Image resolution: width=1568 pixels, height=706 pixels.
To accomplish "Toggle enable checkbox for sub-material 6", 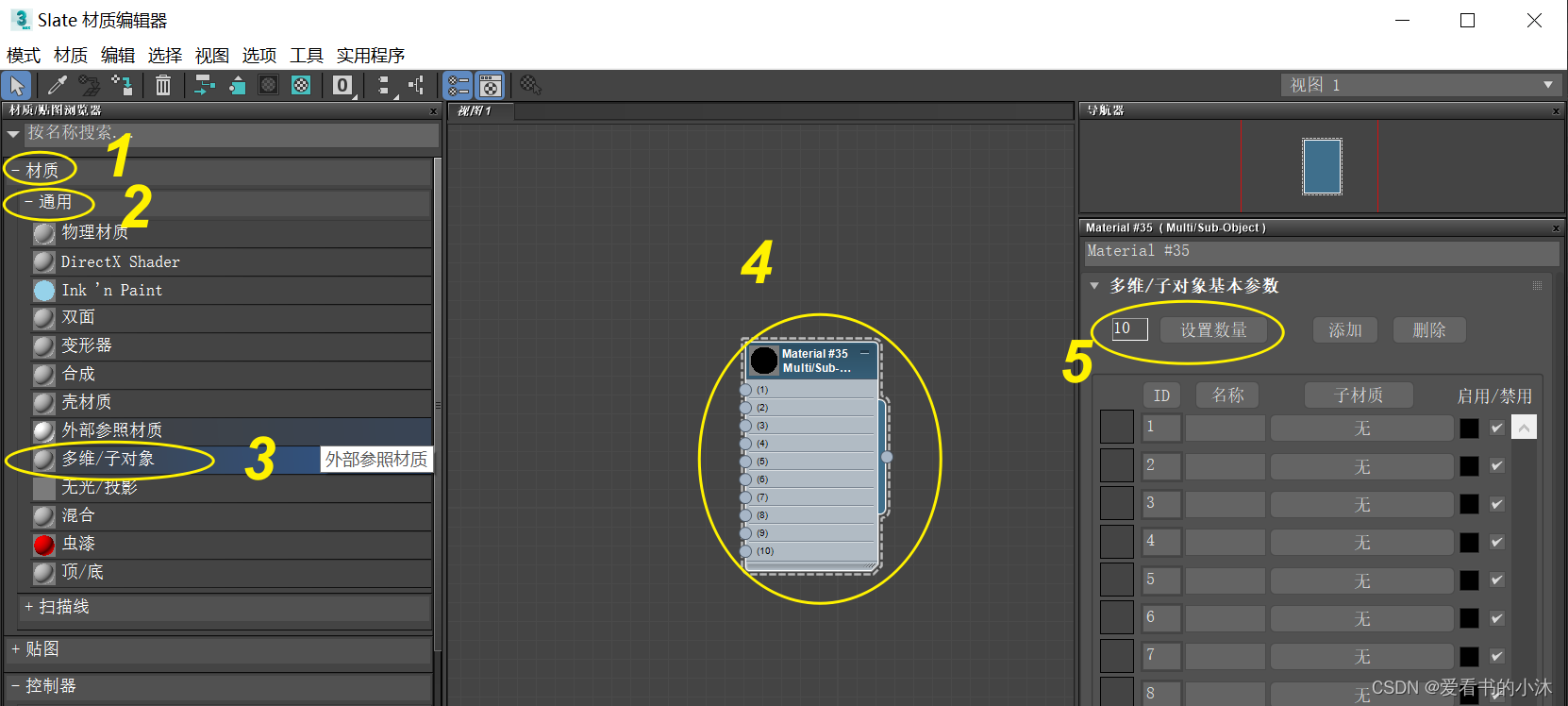I will [x=1497, y=618].
